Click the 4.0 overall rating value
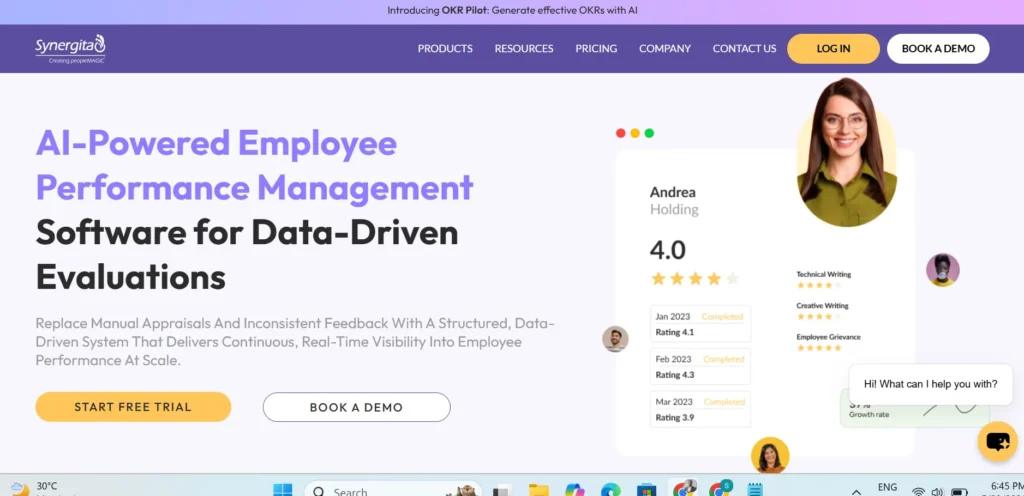 (x=667, y=250)
